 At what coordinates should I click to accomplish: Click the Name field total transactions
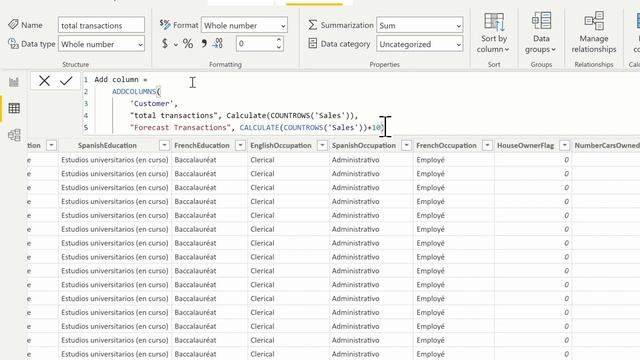pos(101,25)
